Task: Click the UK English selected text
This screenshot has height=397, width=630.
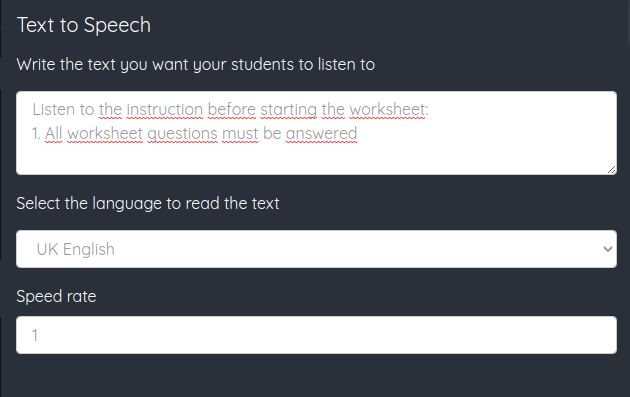Action: pyautogui.click(x=76, y=249)
